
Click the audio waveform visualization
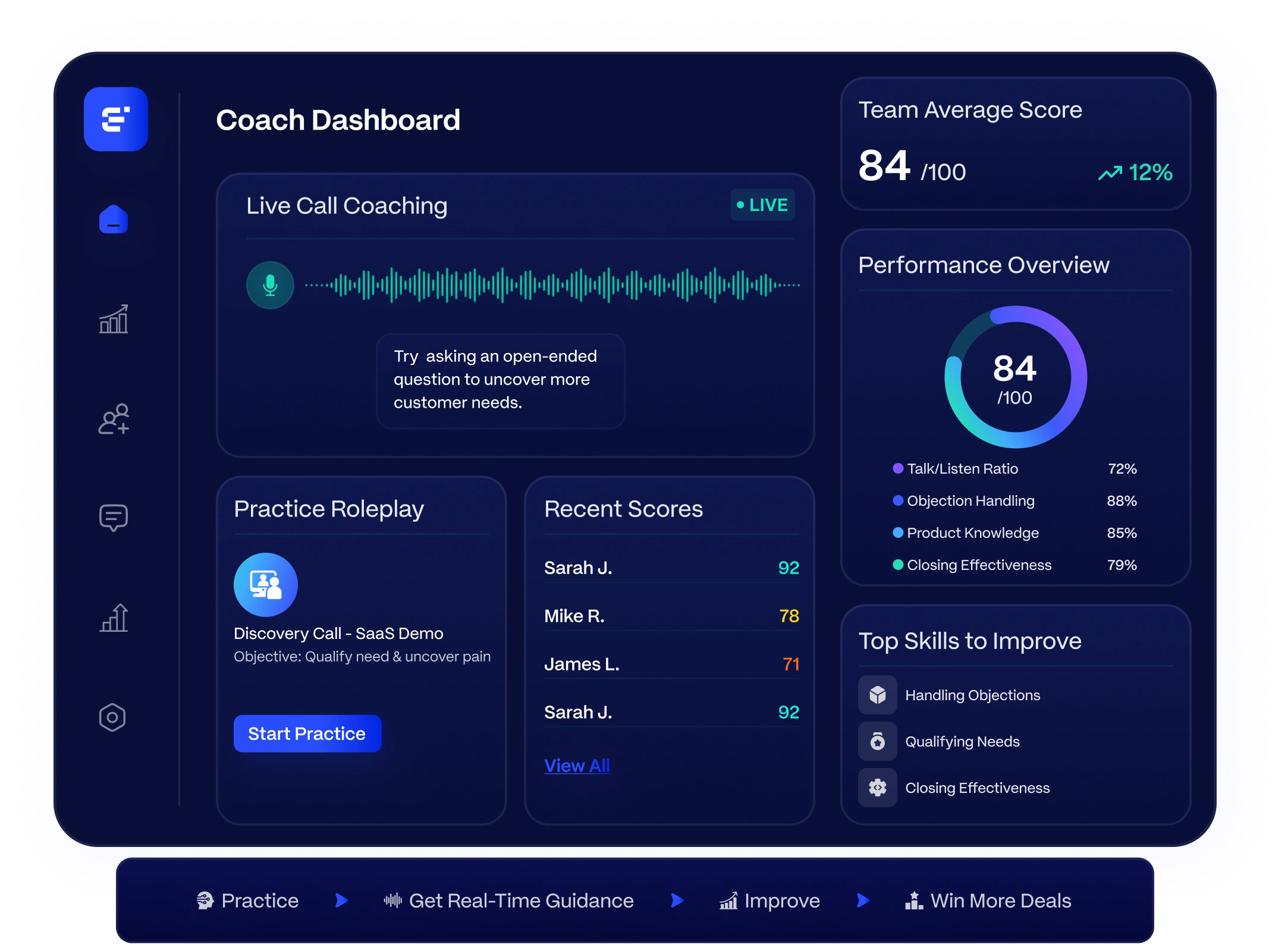553,285
